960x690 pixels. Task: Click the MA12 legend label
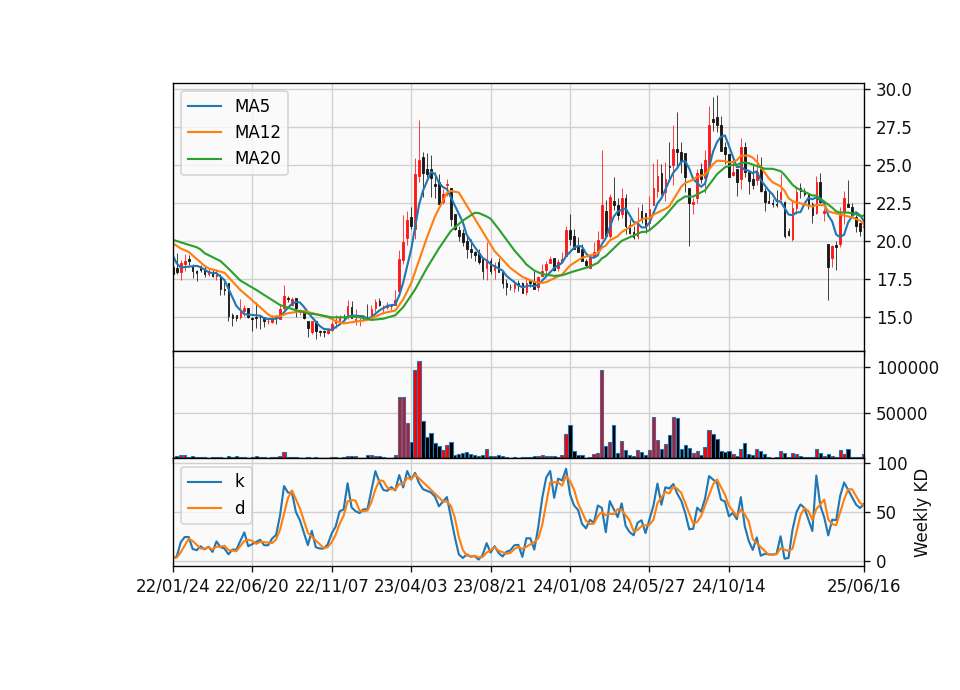click(x=257, y=132)
